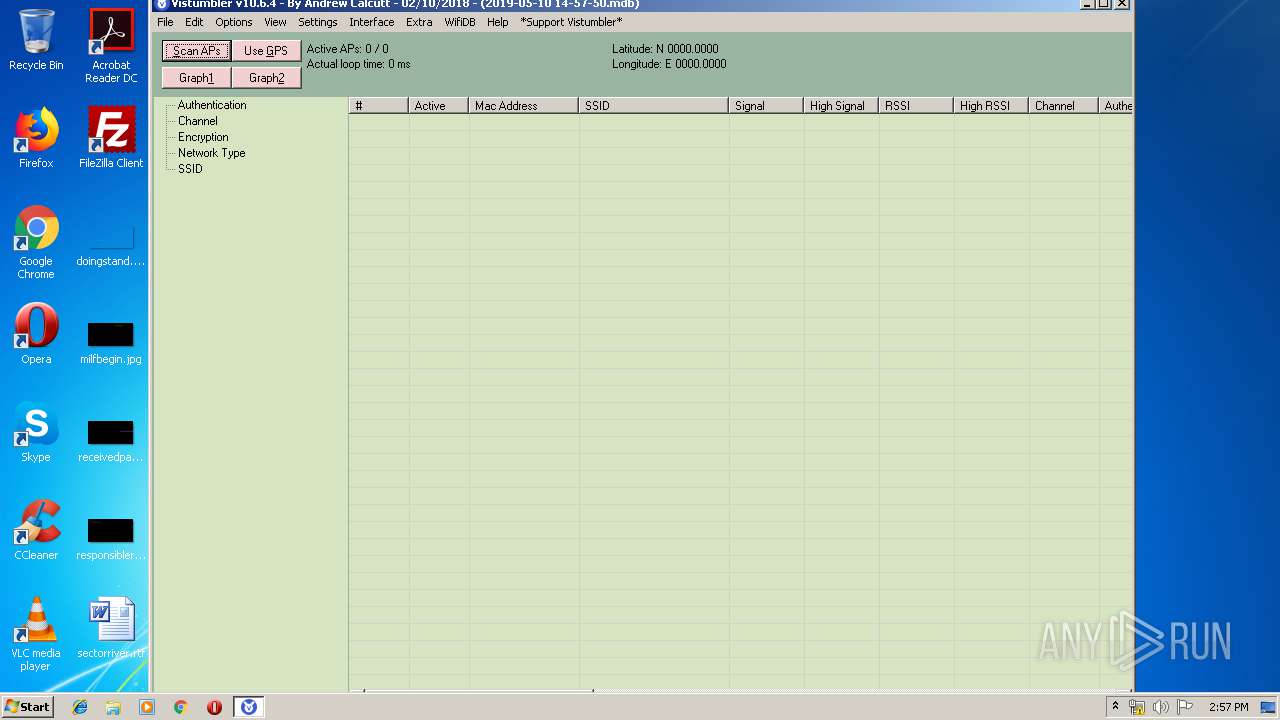Click the Actual loop time label

(x=358, y=64)
